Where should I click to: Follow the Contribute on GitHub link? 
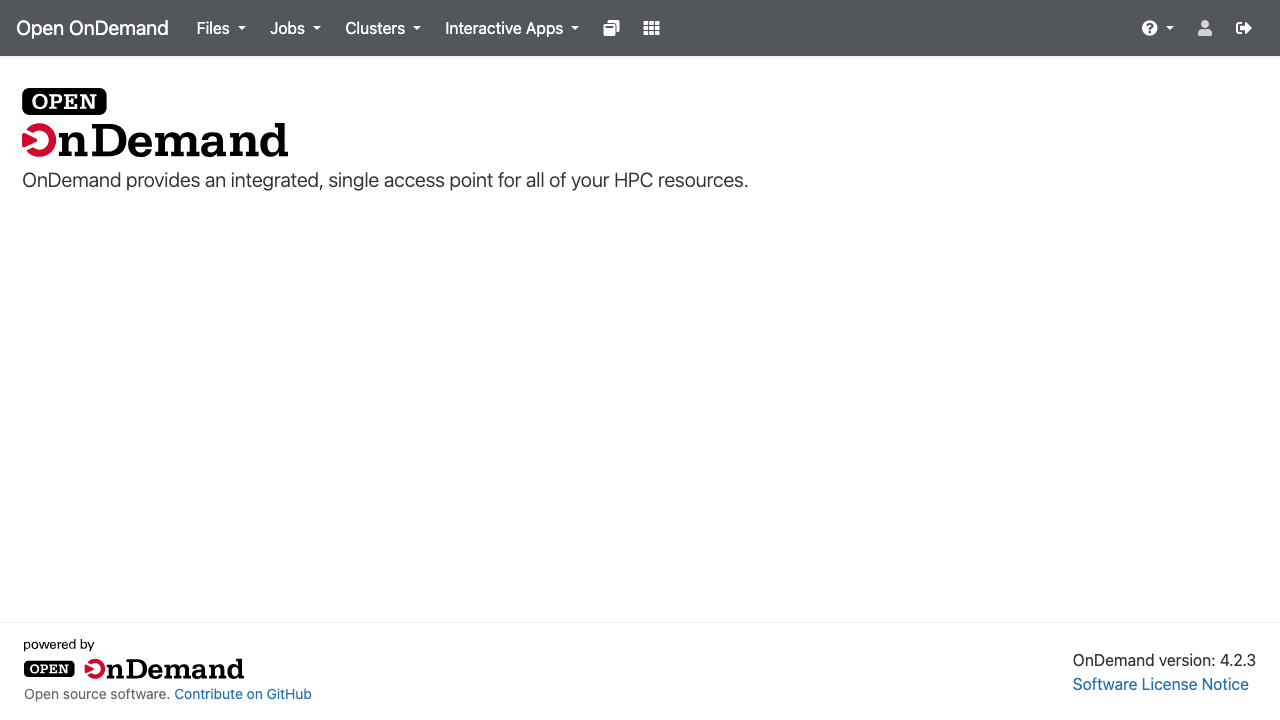[243, 694]
